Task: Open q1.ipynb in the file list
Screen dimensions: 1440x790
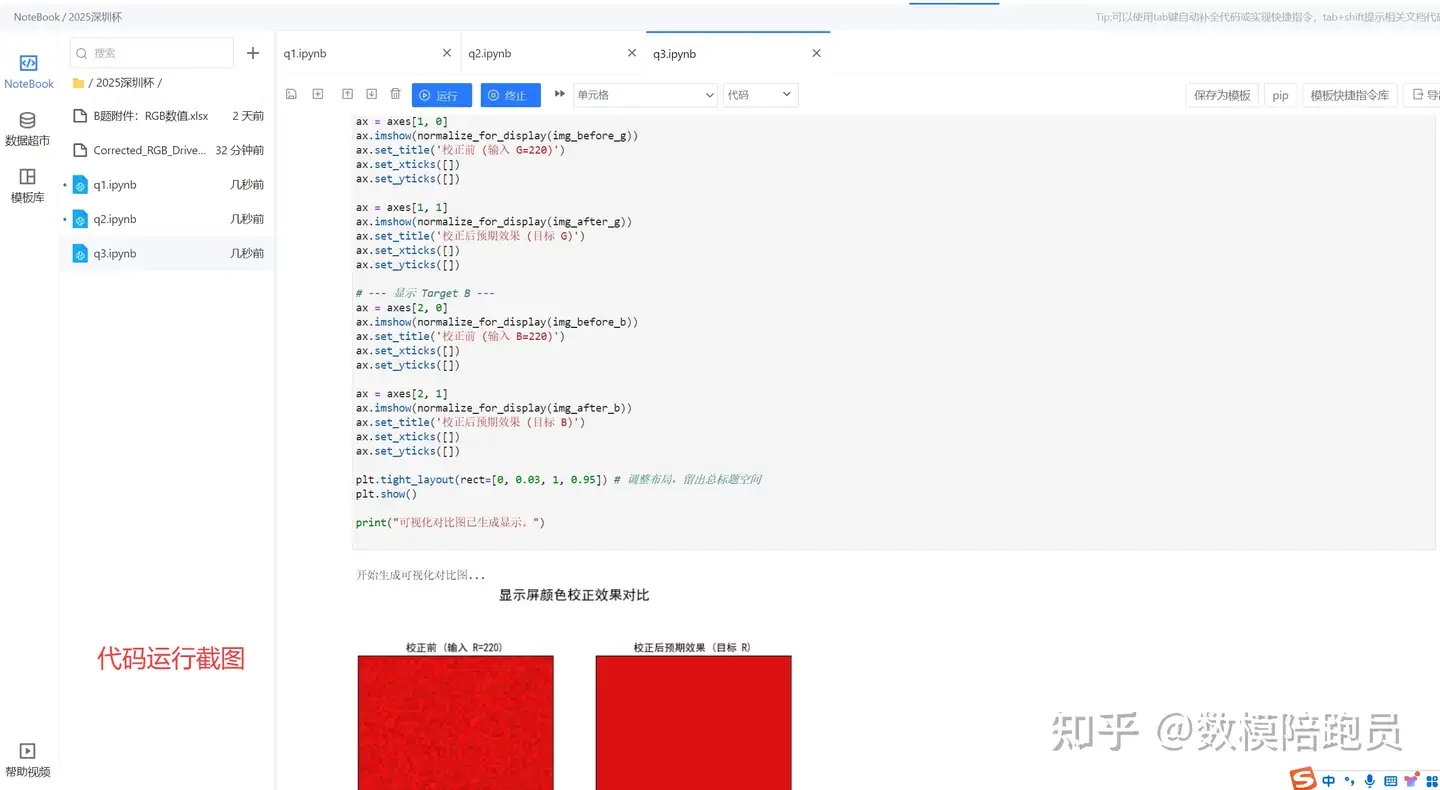Action: pos(114,185)
